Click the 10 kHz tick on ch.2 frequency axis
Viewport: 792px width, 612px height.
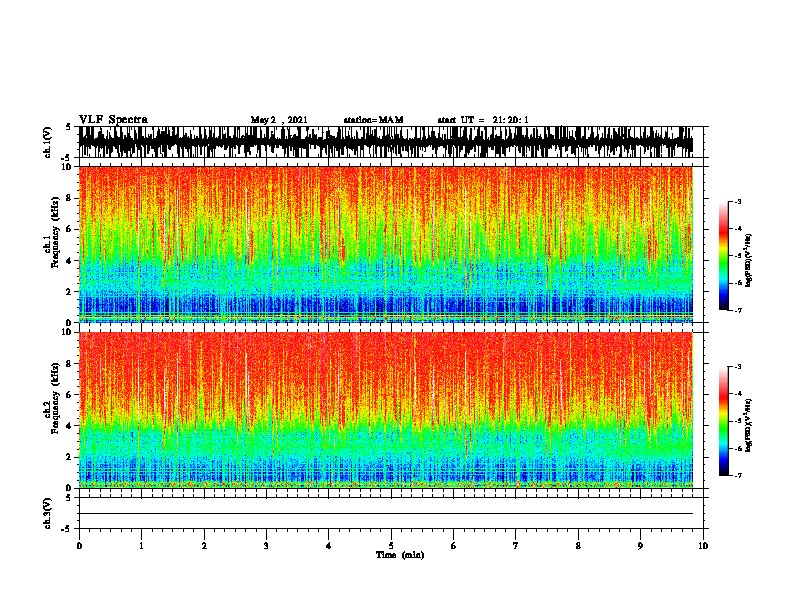click(x=68, y=332)
